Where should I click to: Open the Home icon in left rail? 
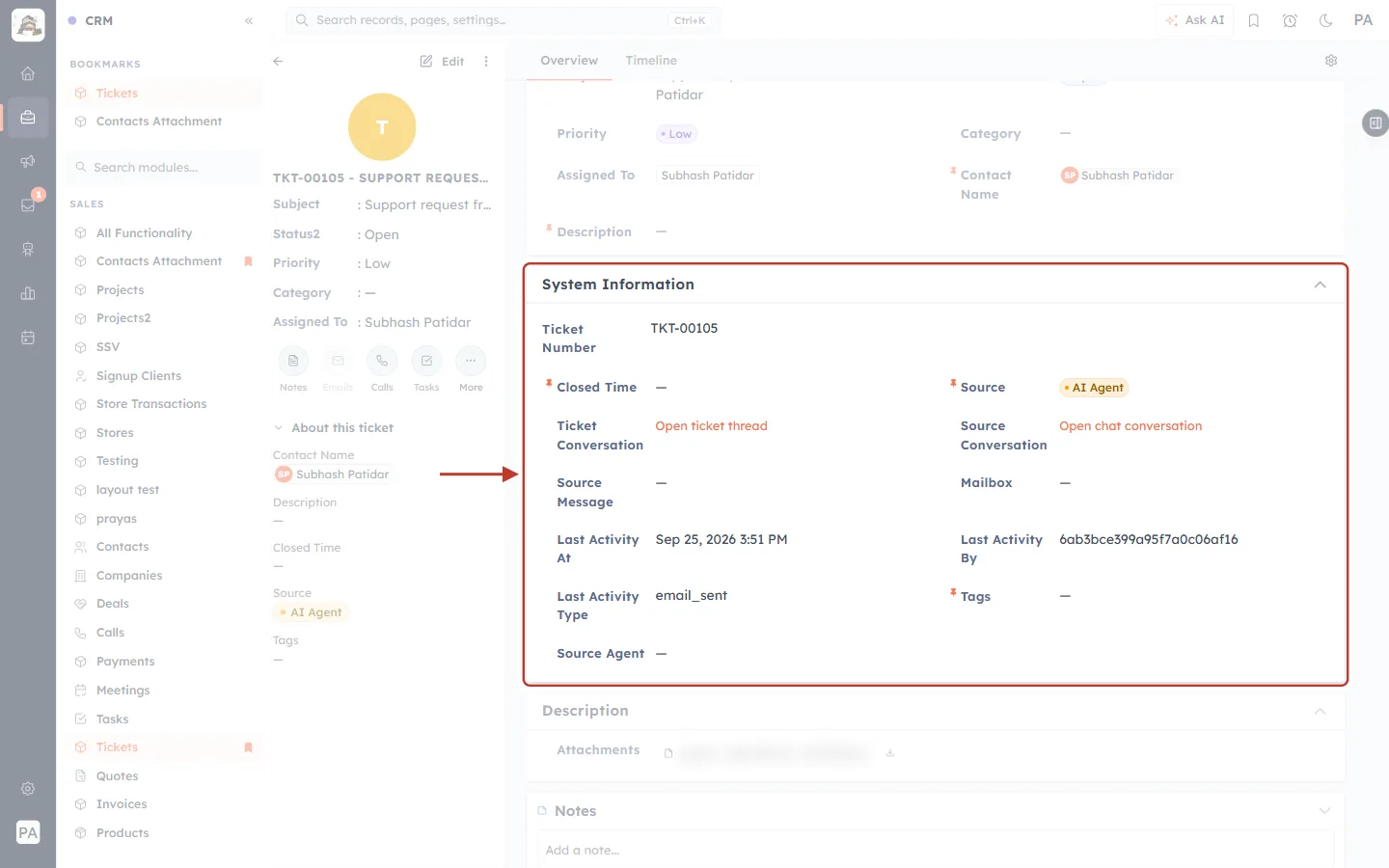pos(28,73)
